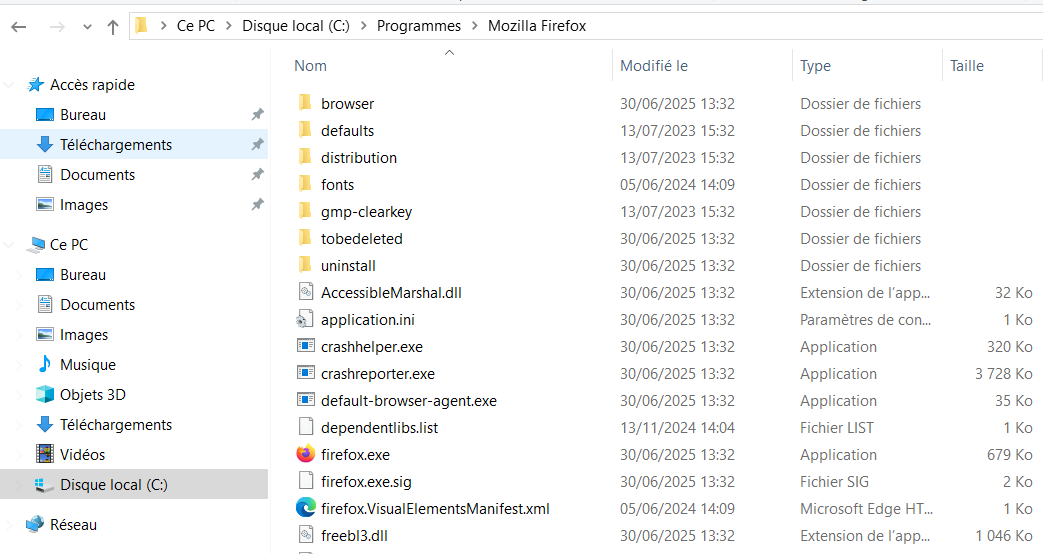Select Accès rapide star icon
Screen dimensions: 1043x554
coord(35,84)
